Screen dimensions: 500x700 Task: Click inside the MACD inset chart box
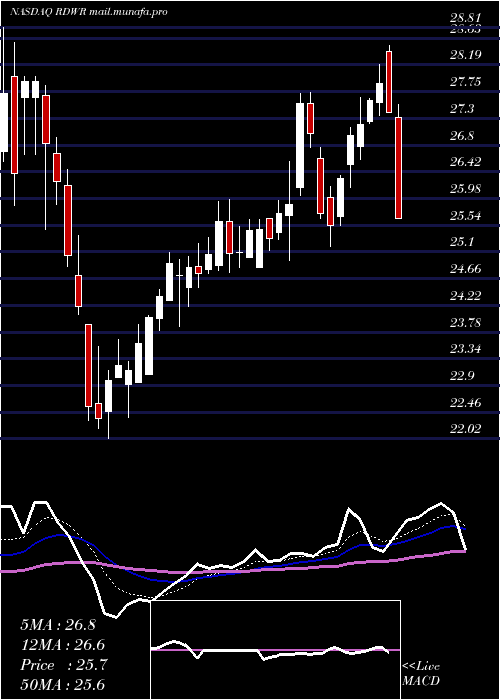tap(275, 650)
